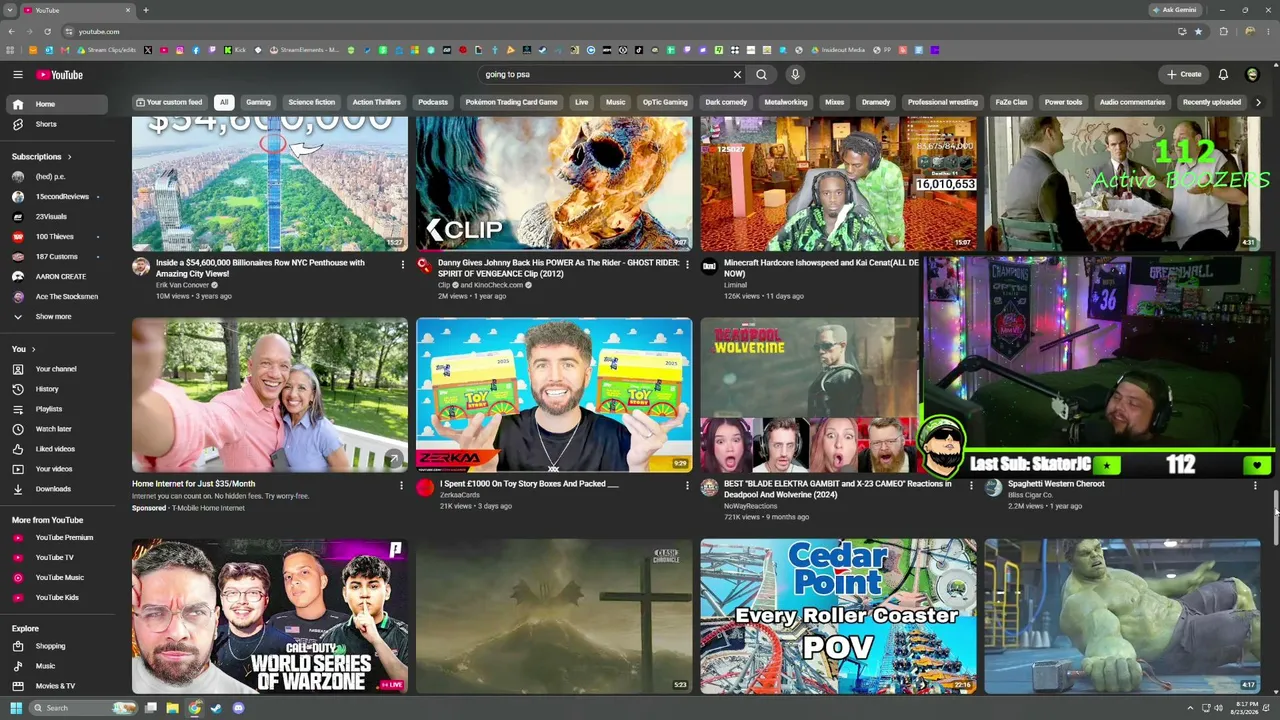The width and height of the screenshot is (1280, 720).
Task: Select the All filter chip
Action: (x=224, y=102)
